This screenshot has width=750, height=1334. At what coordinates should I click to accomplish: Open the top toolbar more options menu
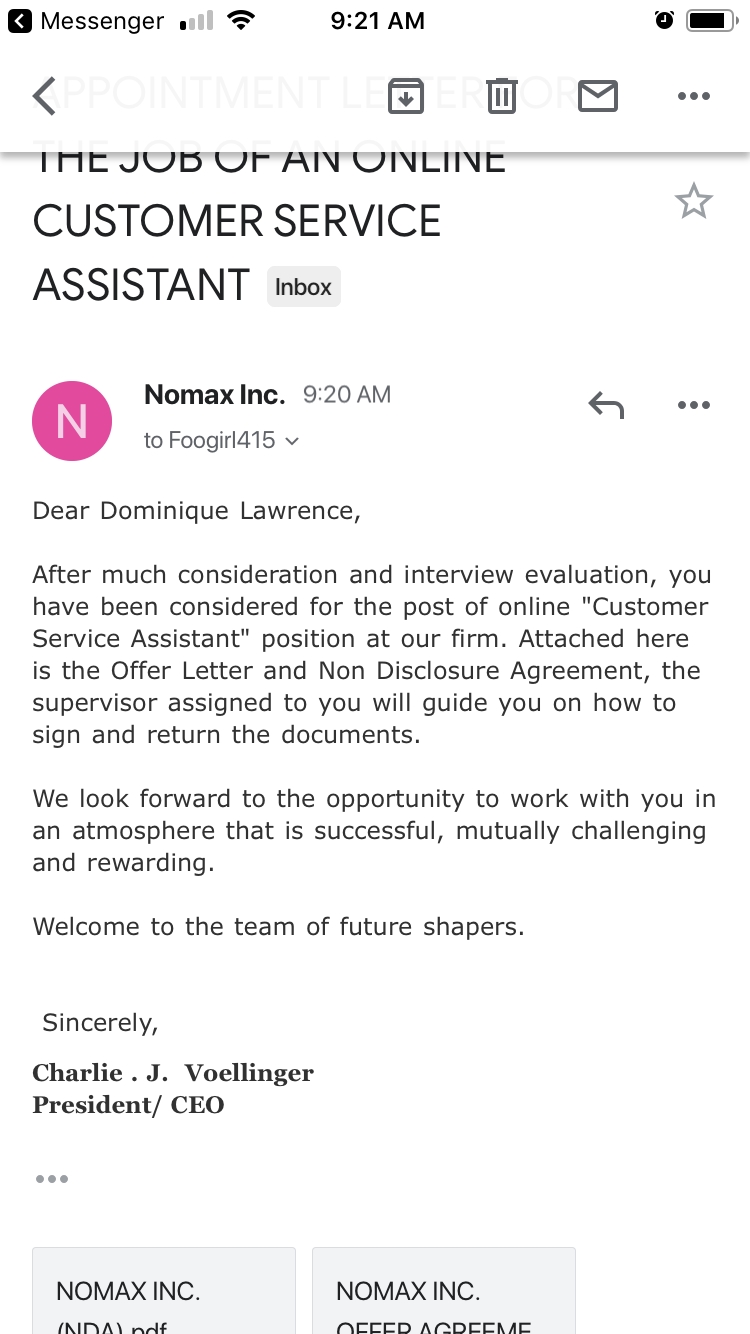pyautogui.click(x=693, y=96)
